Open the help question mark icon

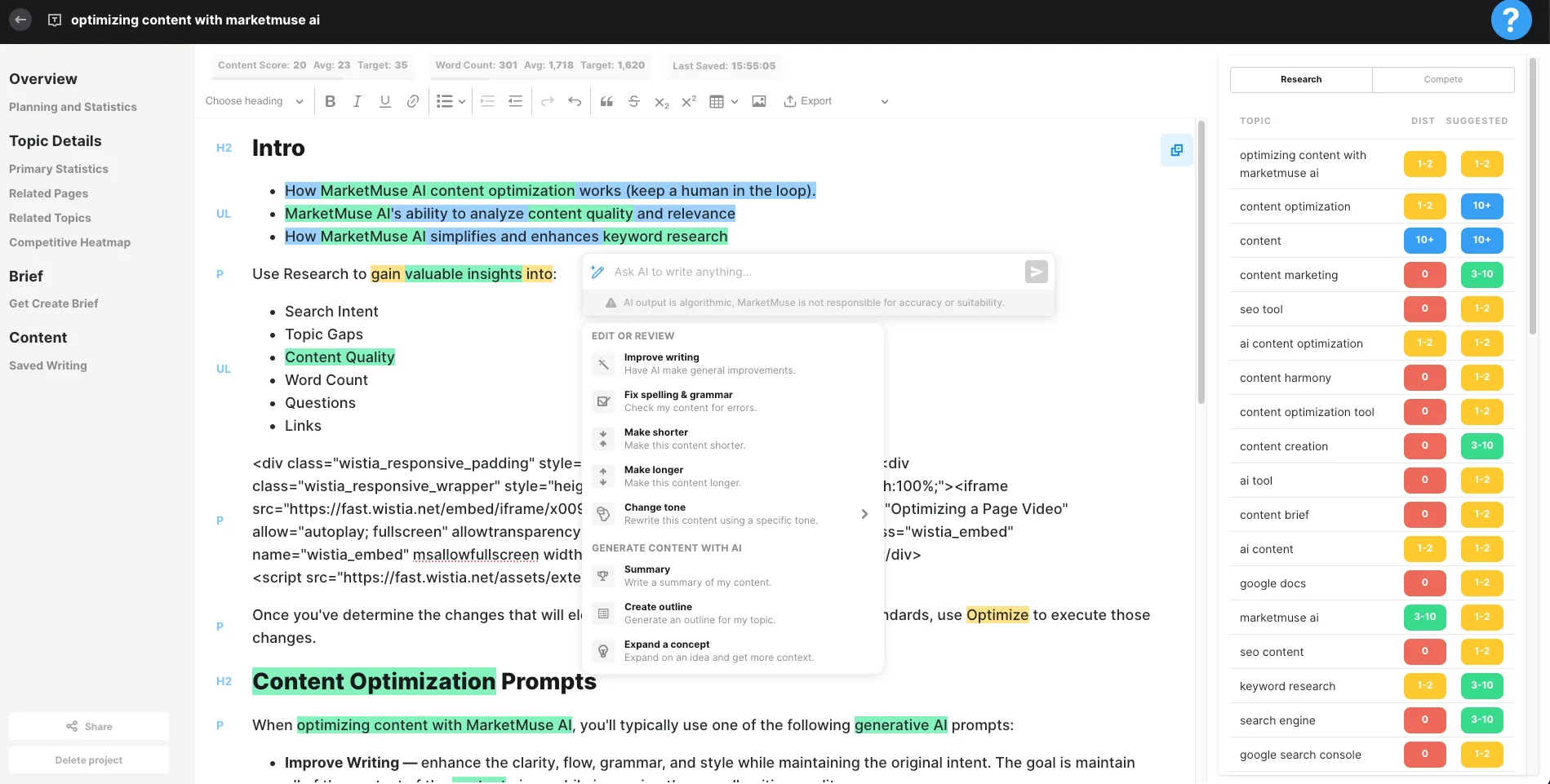1511,20
